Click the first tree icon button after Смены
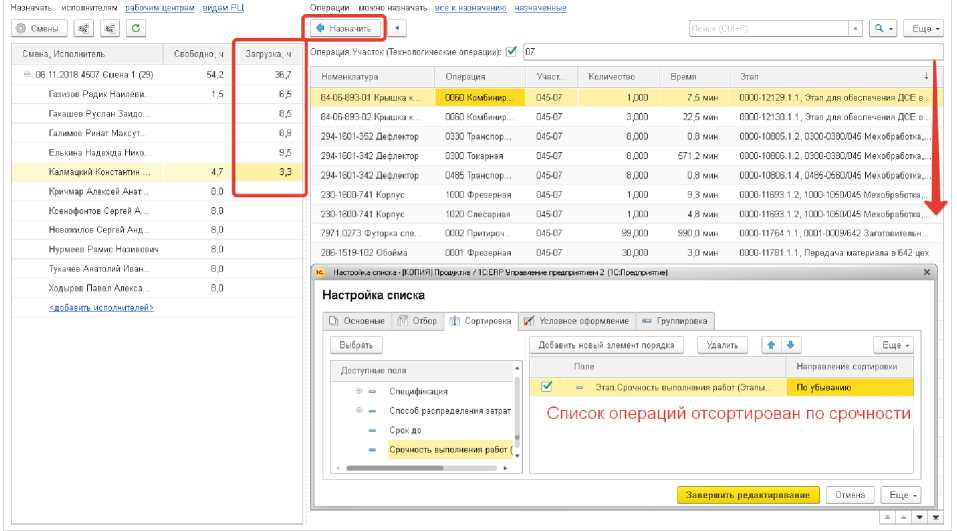The height and width of the screenshot is (531, 957). 83,29
